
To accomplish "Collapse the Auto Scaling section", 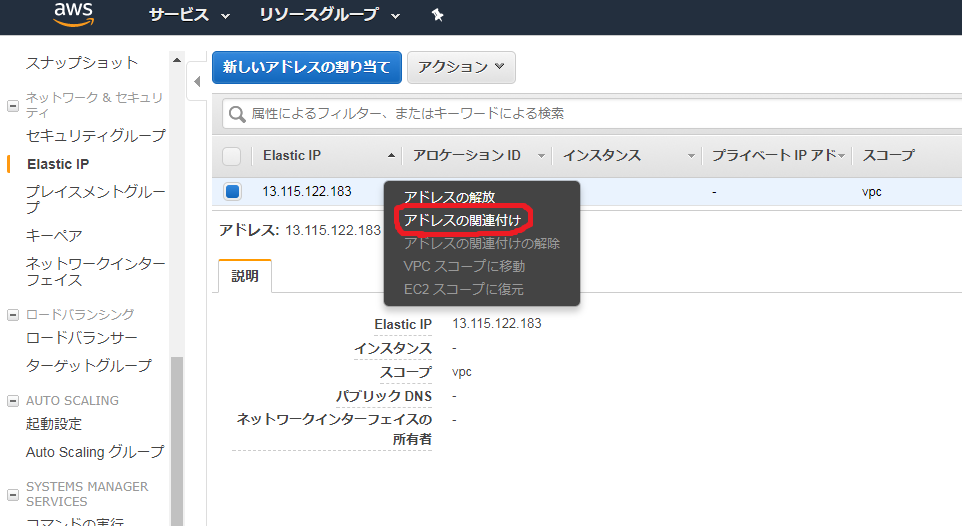I will click(x=13, y=401).
